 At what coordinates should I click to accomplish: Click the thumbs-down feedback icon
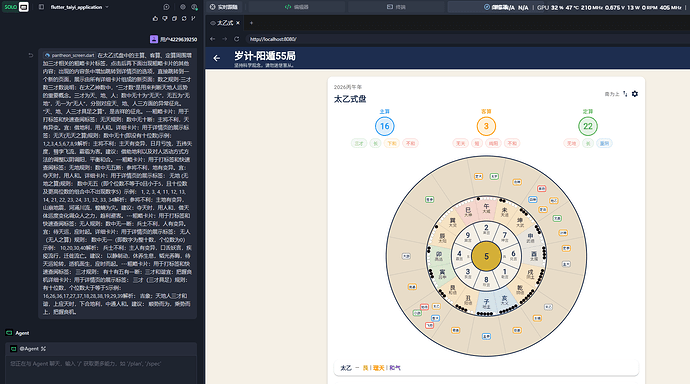(x=165, y=18)
